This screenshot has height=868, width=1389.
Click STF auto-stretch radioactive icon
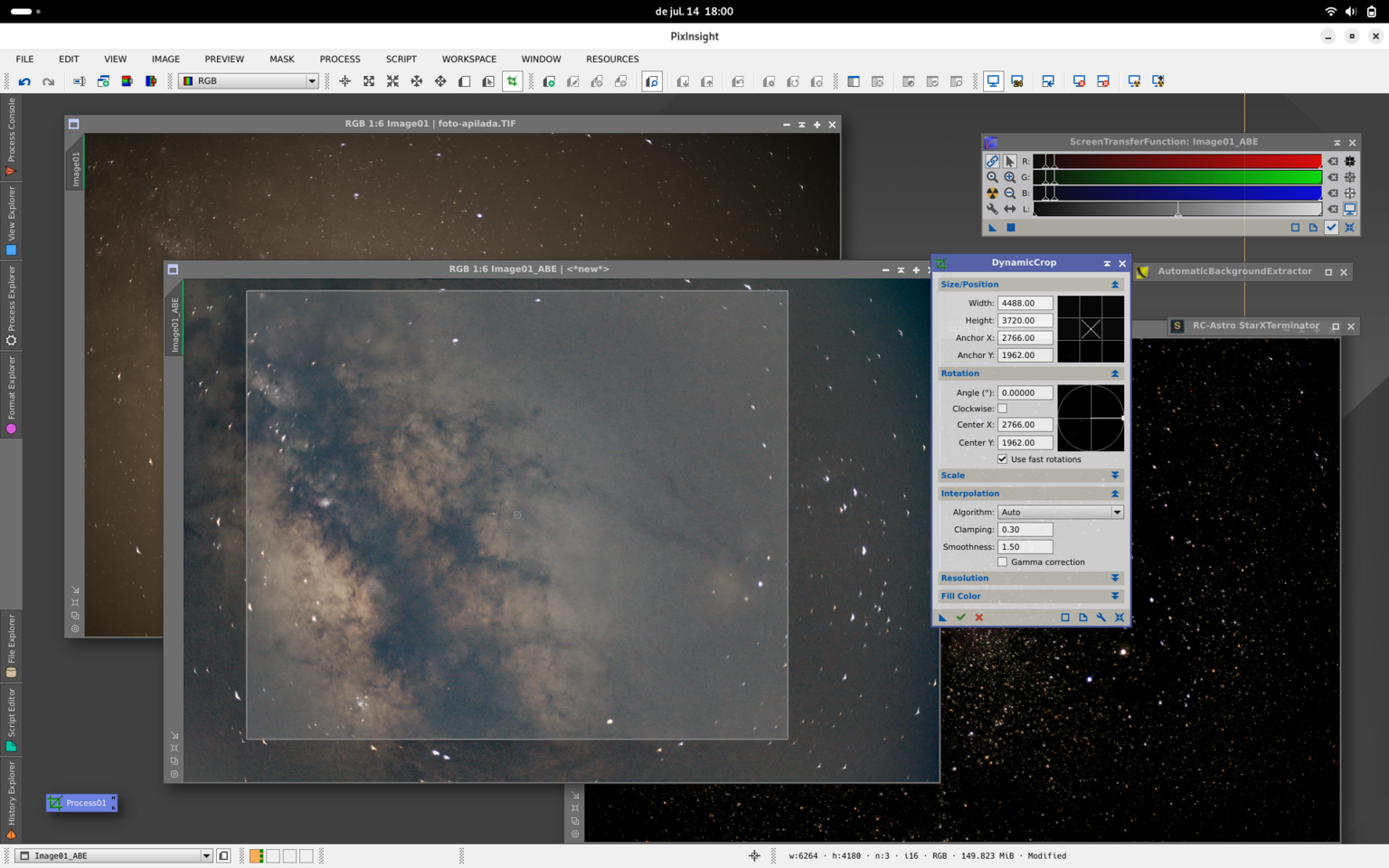click(992, 193)
